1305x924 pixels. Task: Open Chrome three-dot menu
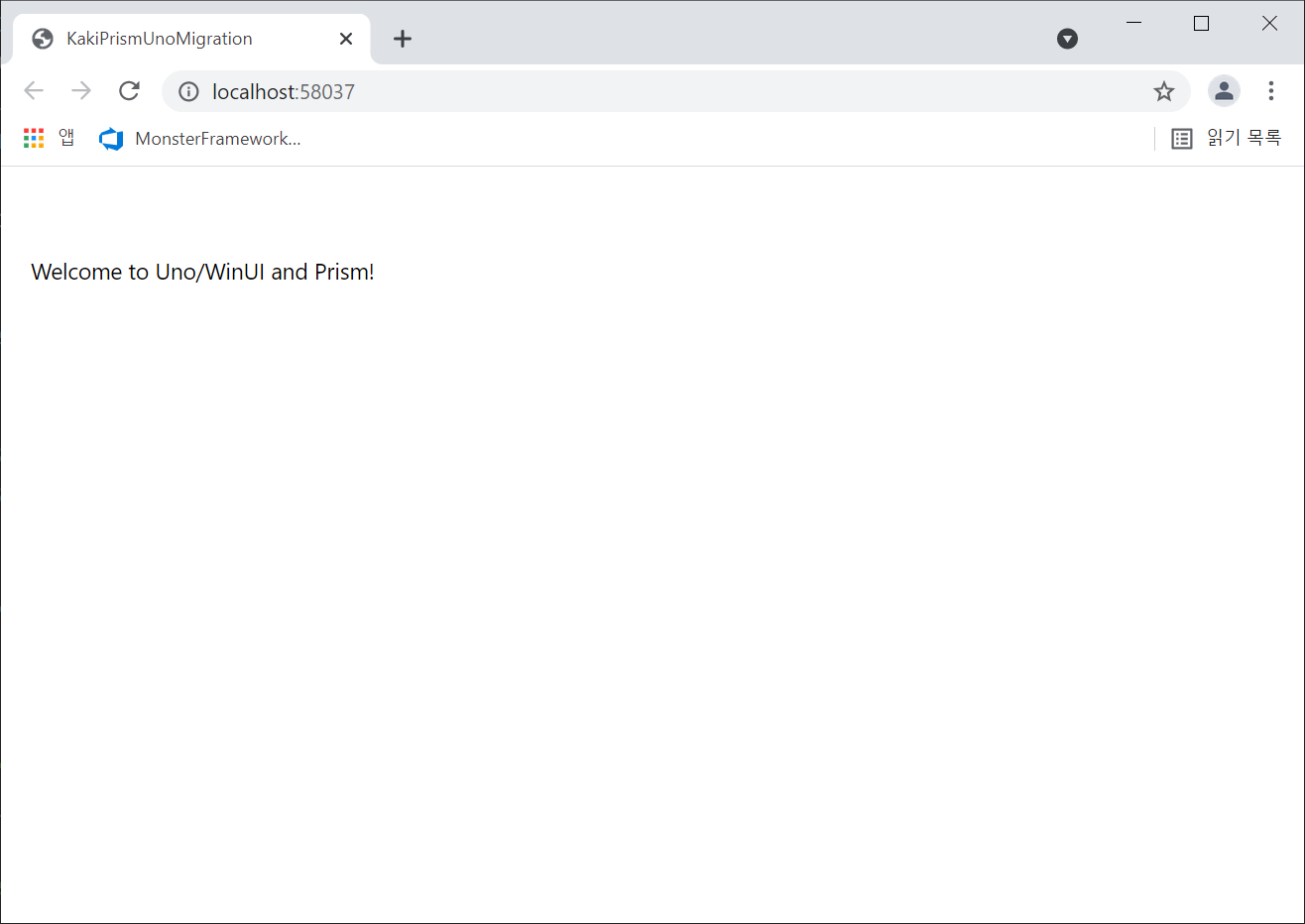(x=1271, y=91)
